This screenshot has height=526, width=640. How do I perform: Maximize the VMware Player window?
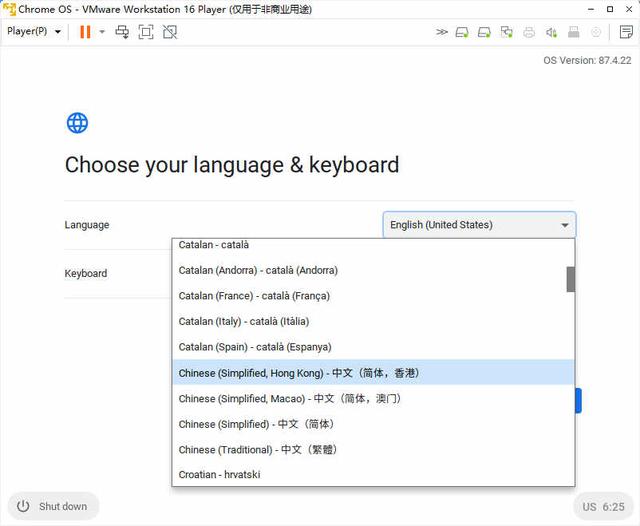click(610, 9)
